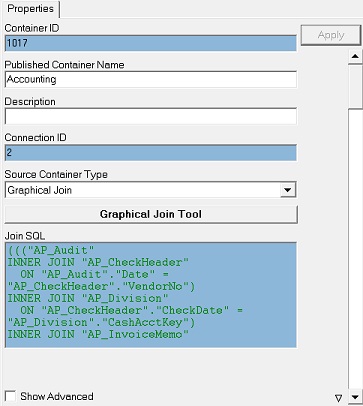
Task: Click the scrollbar down arrow
Action: [355, 397]
